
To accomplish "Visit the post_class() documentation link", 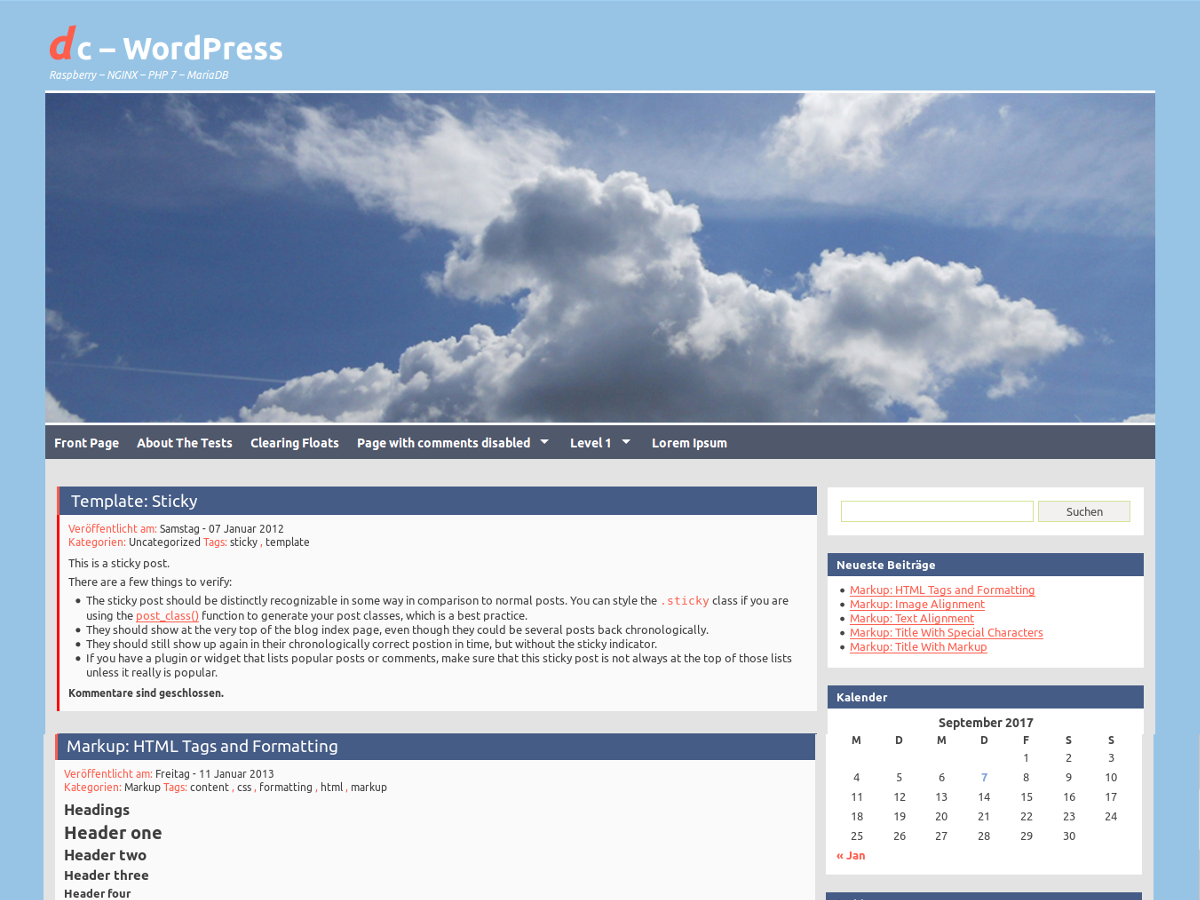I will [166, 615].
